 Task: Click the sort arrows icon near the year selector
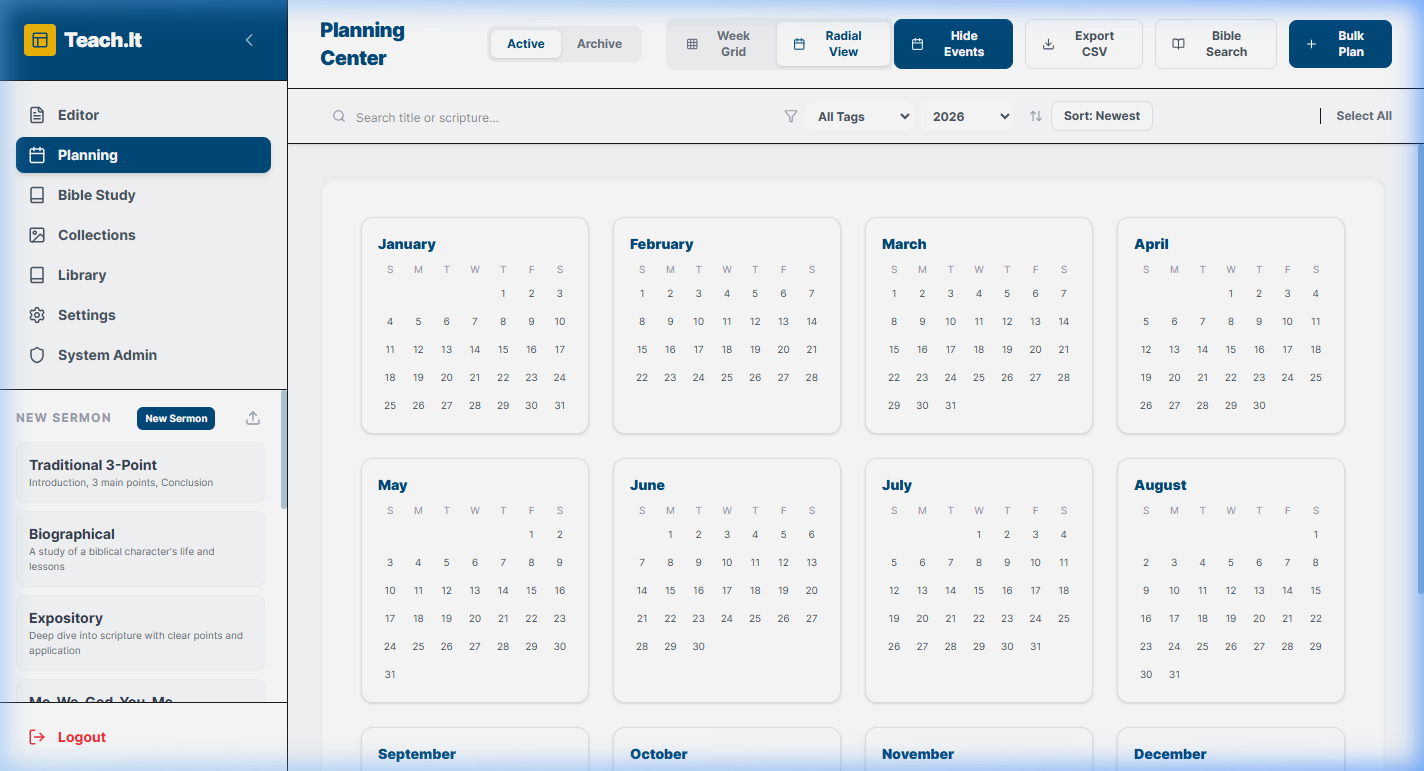click(1035, 116)
